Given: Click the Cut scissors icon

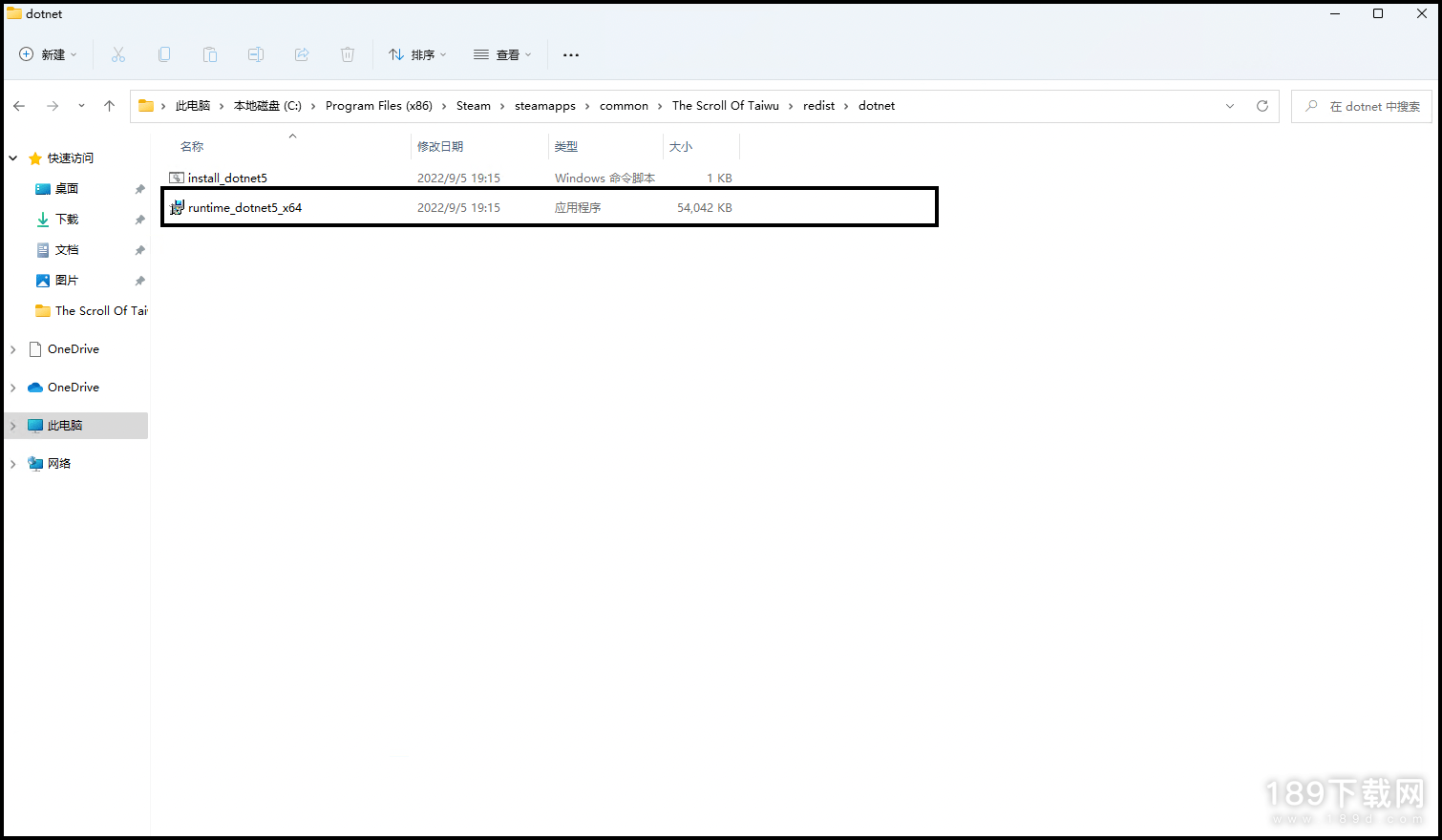Looking at the screenshot, I should click(x=118, y=54).
